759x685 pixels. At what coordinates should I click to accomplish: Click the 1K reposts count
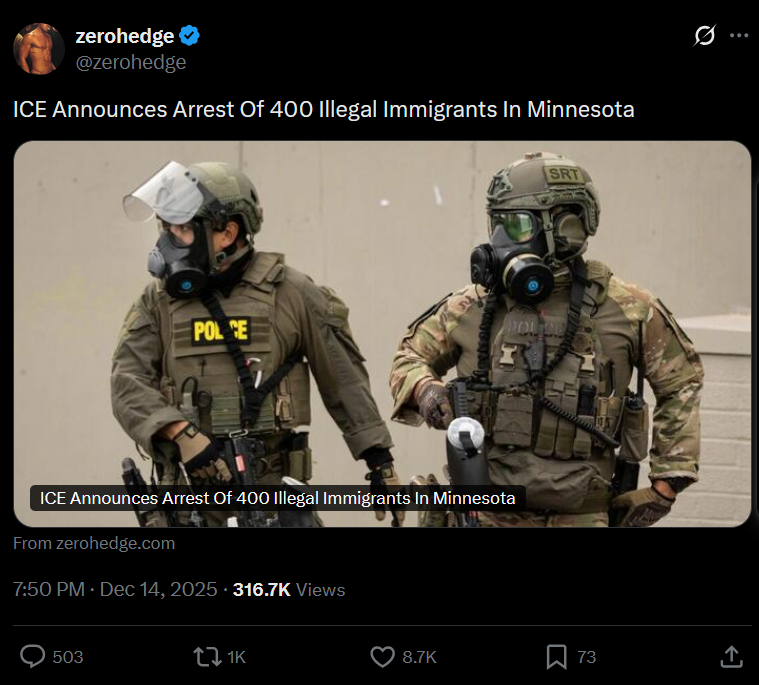tap(237, 657)
